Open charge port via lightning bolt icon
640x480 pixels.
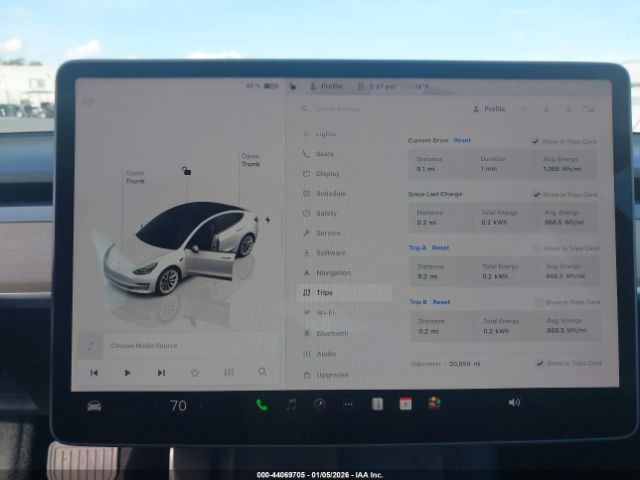(x=268, y=220)
